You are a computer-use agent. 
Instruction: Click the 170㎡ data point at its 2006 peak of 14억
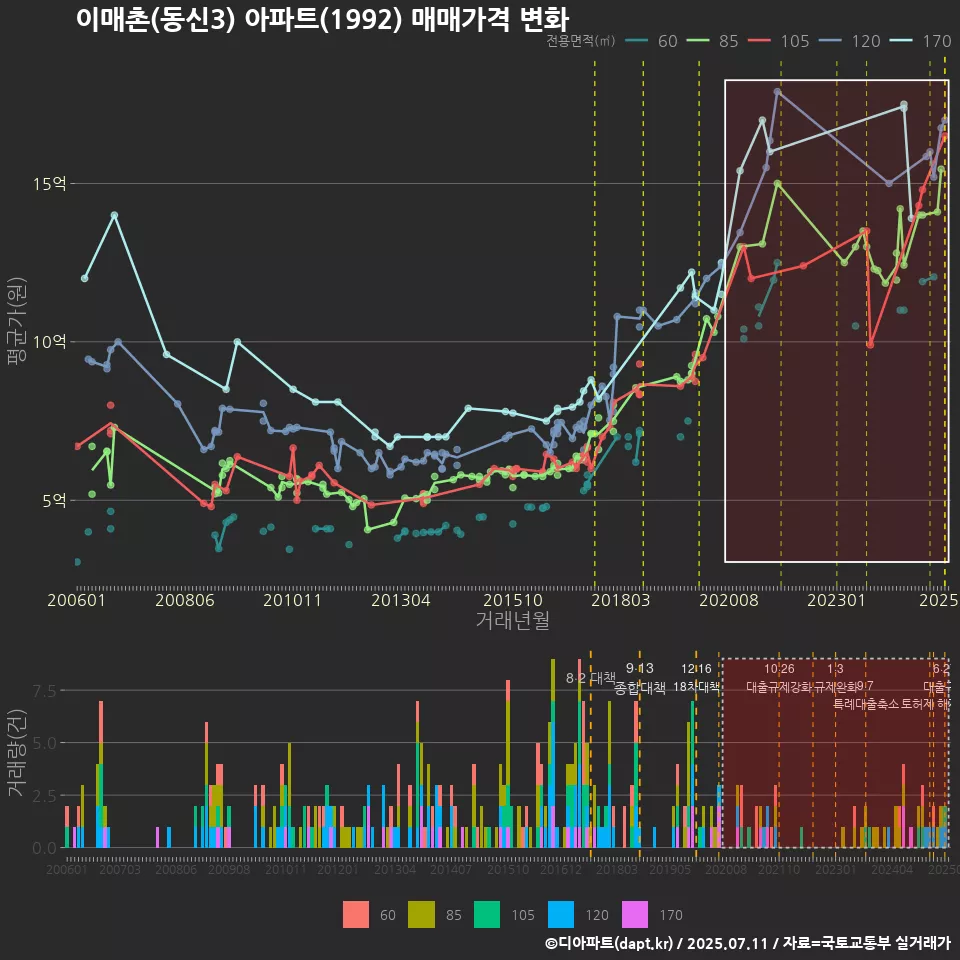(x=114, y=215)
